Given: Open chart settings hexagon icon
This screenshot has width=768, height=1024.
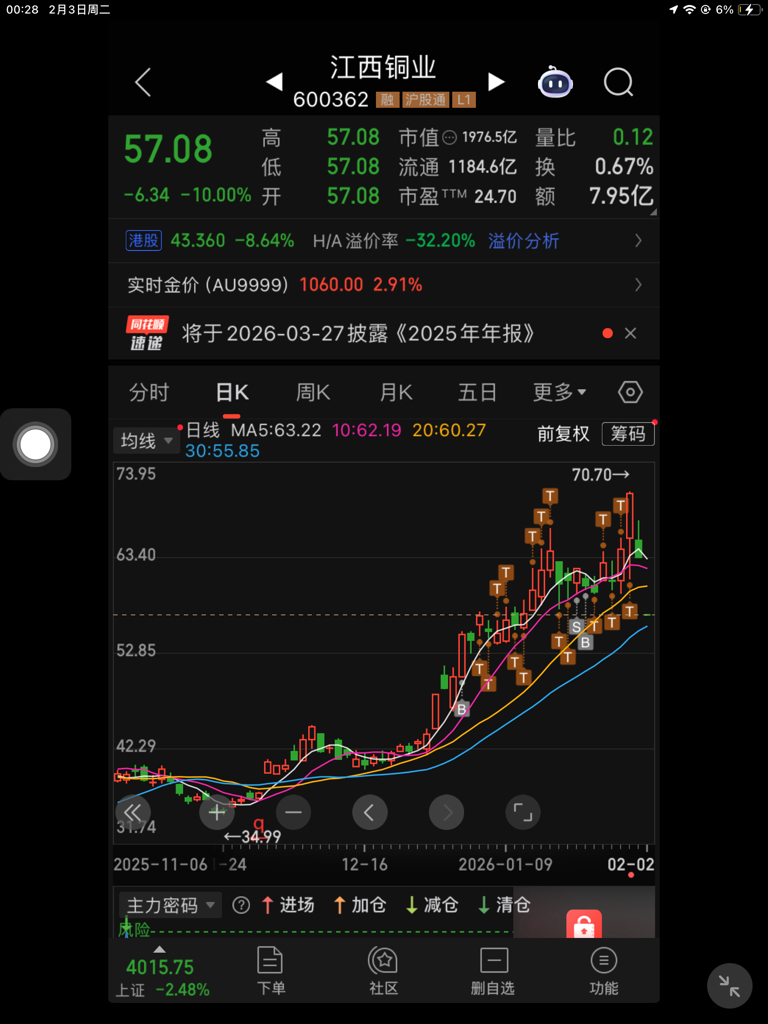Looking at the screenshot, I should [x=630, y=392].
